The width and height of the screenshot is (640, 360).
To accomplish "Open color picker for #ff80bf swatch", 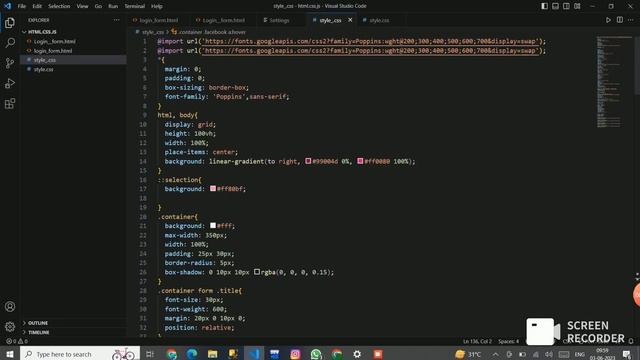I will 213,189.
